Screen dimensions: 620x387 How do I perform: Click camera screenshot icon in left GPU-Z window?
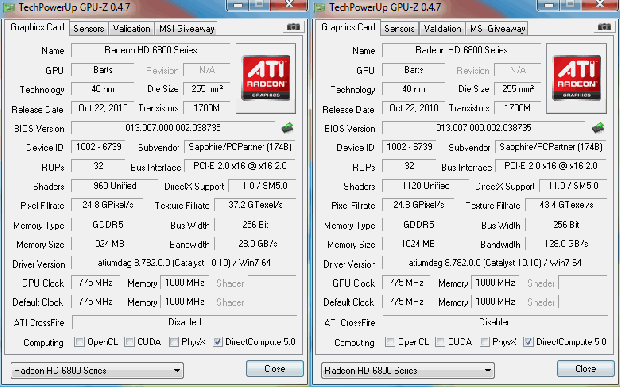pos(293,27)
